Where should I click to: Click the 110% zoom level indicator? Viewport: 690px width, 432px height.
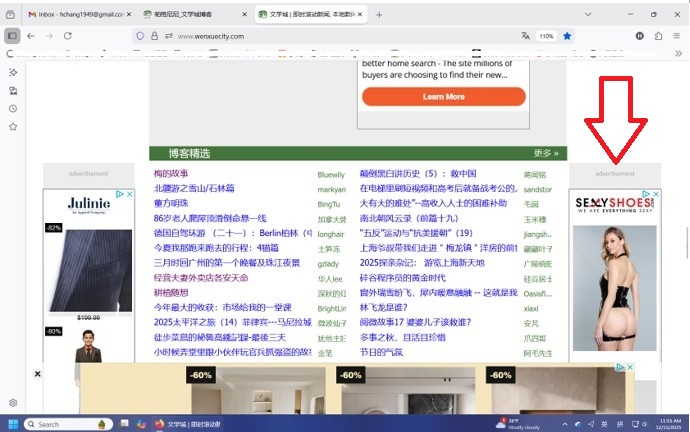546,36
